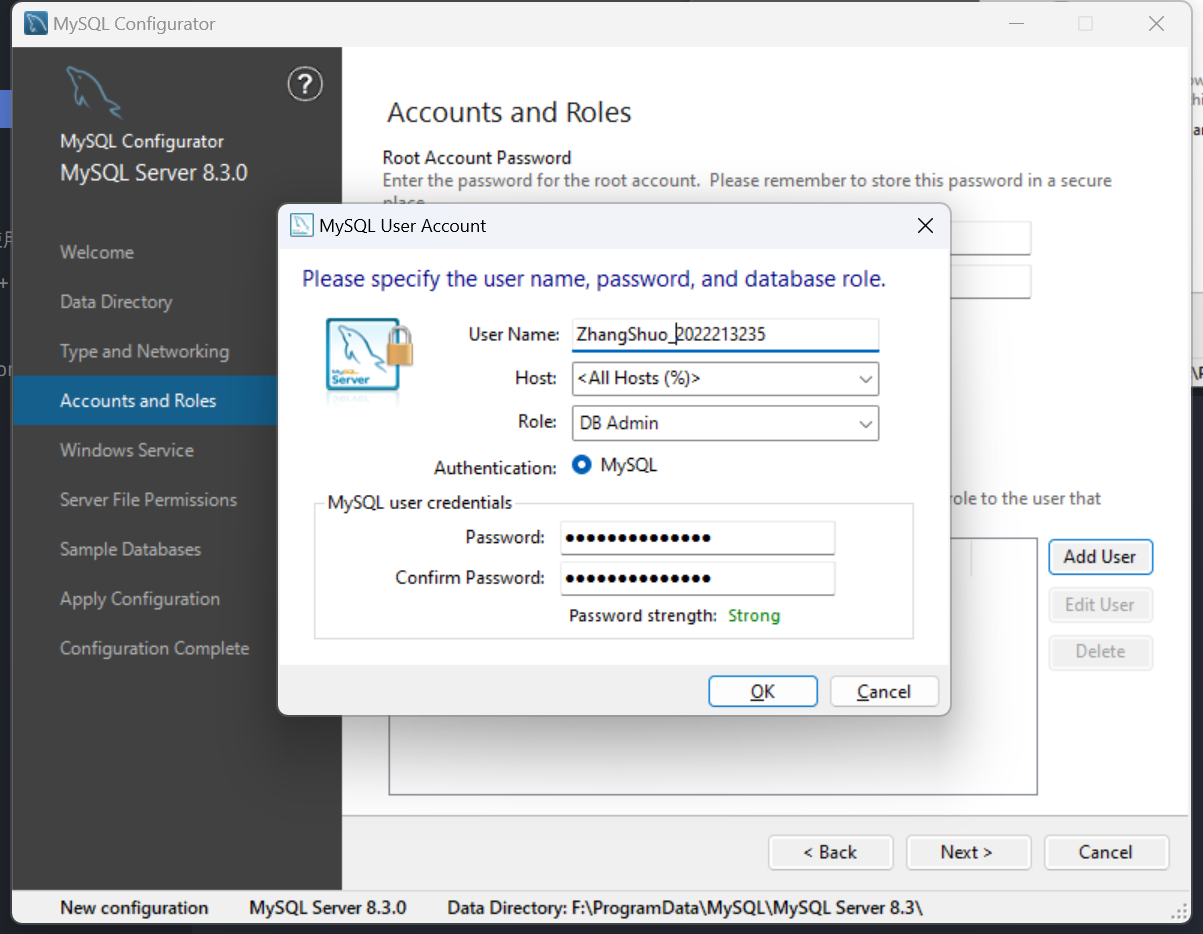Click New configuration in the status bar

[134, 908]
